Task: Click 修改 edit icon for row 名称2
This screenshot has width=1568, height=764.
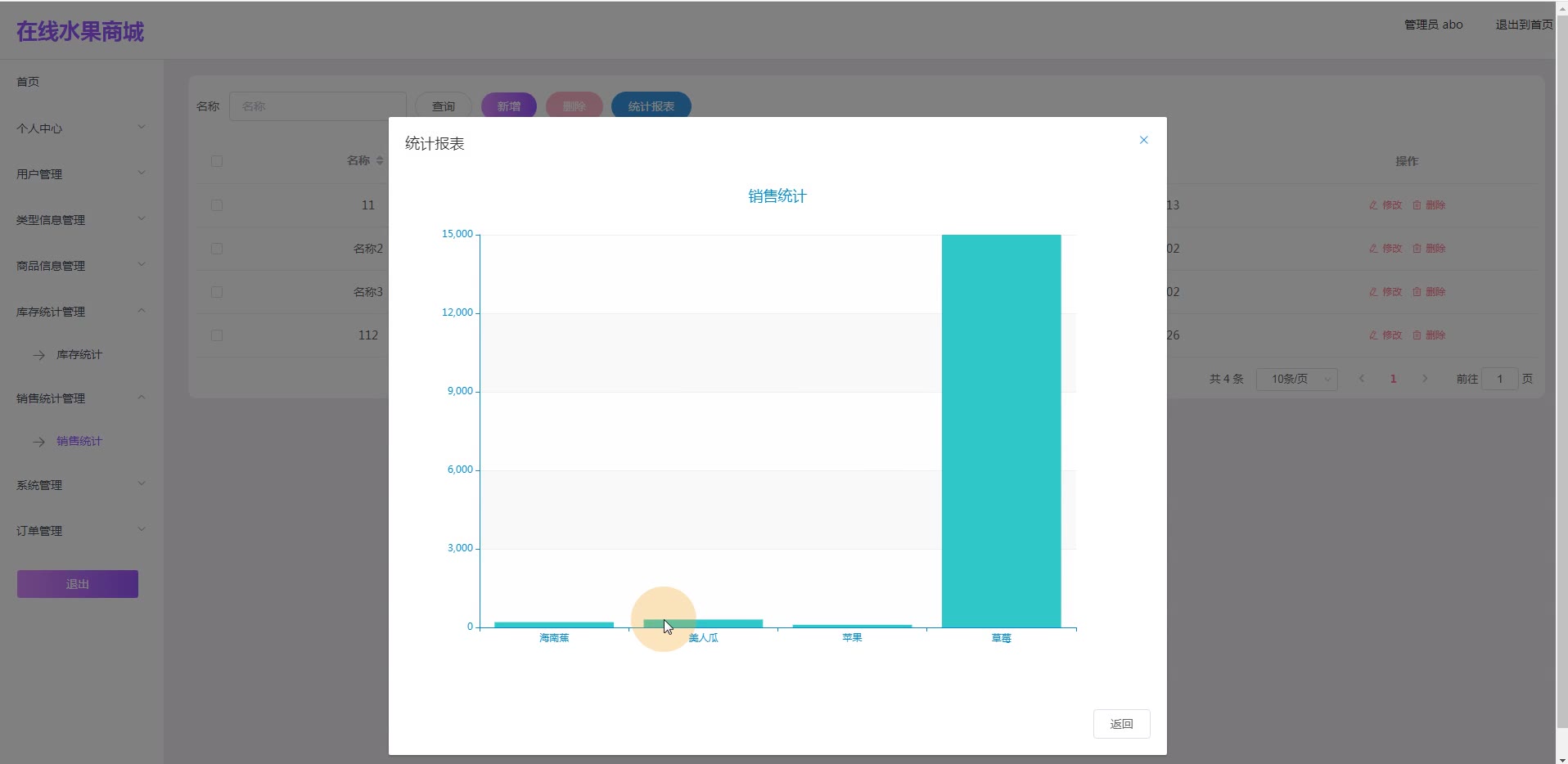Action: pos(1386,249)
